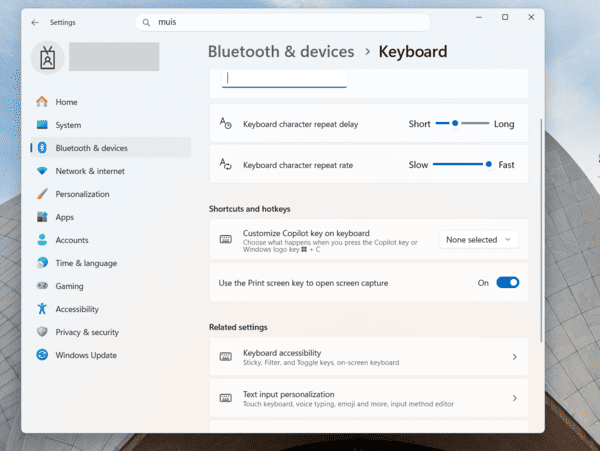The width and height of the screenshot is (600, 451).
Task: Click the Time & language globe icon
Action: [42, 263]
